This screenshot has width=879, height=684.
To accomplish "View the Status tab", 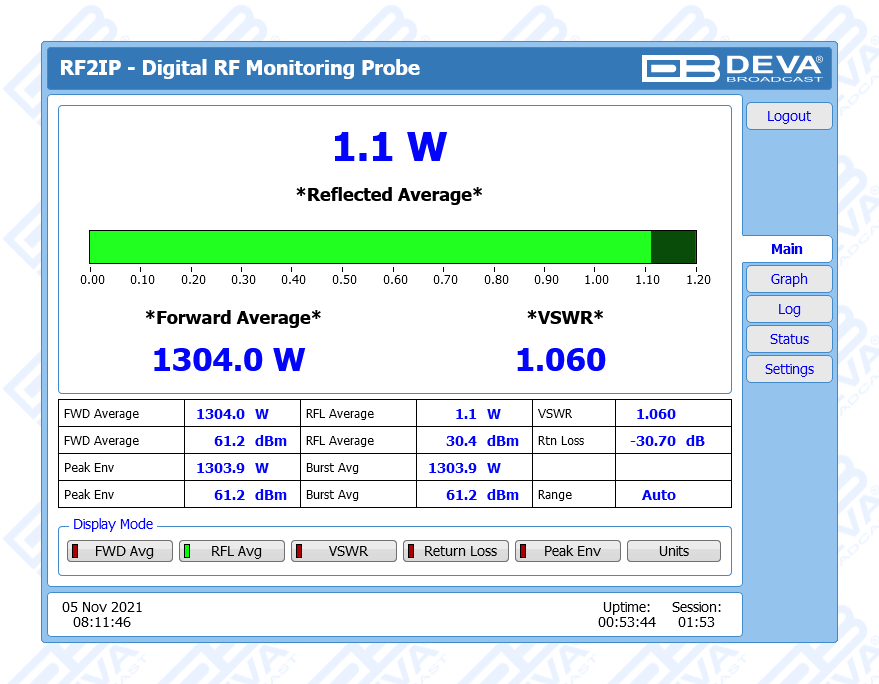I will pyautogui.click(x=788, y=339).
